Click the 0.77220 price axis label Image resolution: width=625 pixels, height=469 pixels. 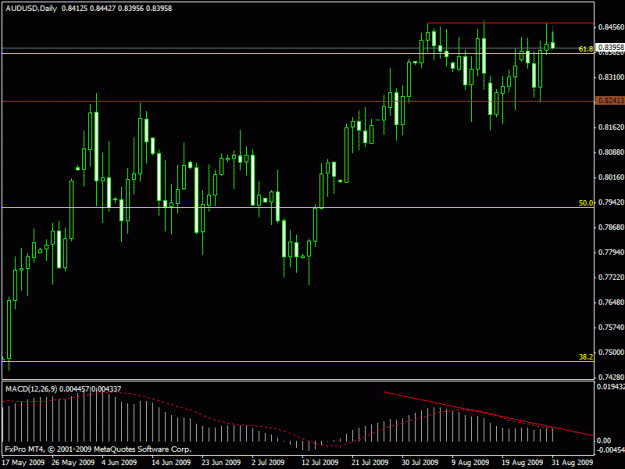611,277
